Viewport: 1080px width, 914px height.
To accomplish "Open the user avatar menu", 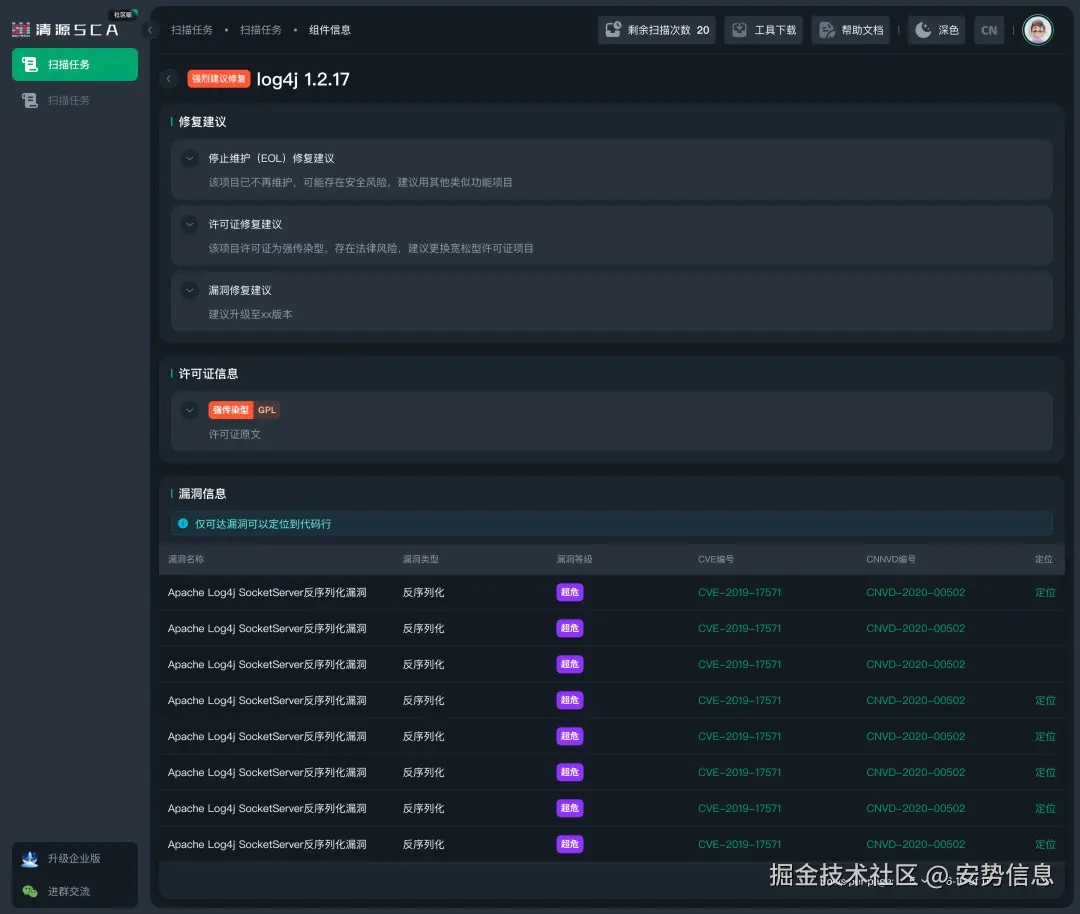I will [x=1037, y=30].
